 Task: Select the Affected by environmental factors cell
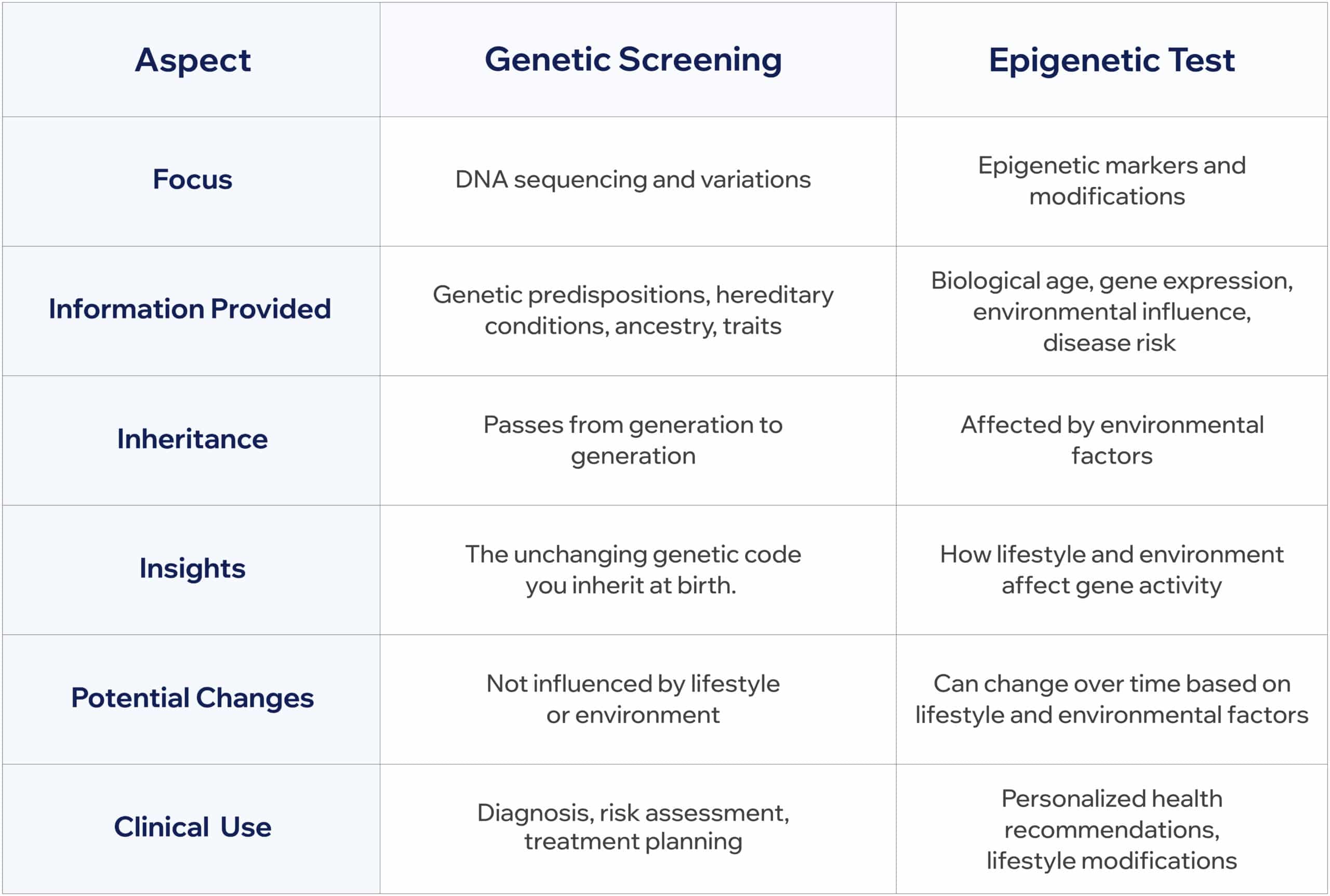click(x=1112, y=440)
